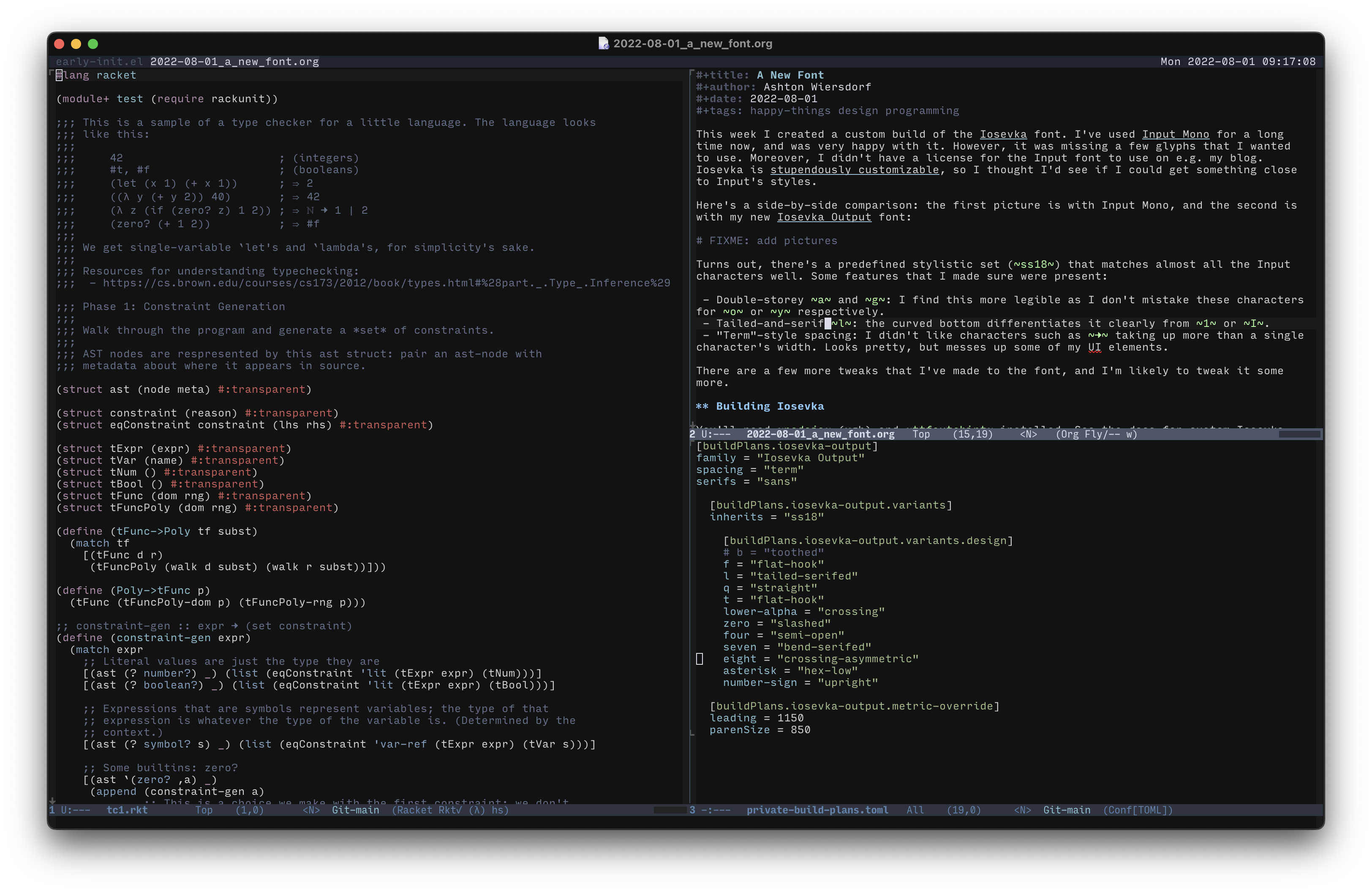Click the hollow cursor box beside eight line

[699, 658]
